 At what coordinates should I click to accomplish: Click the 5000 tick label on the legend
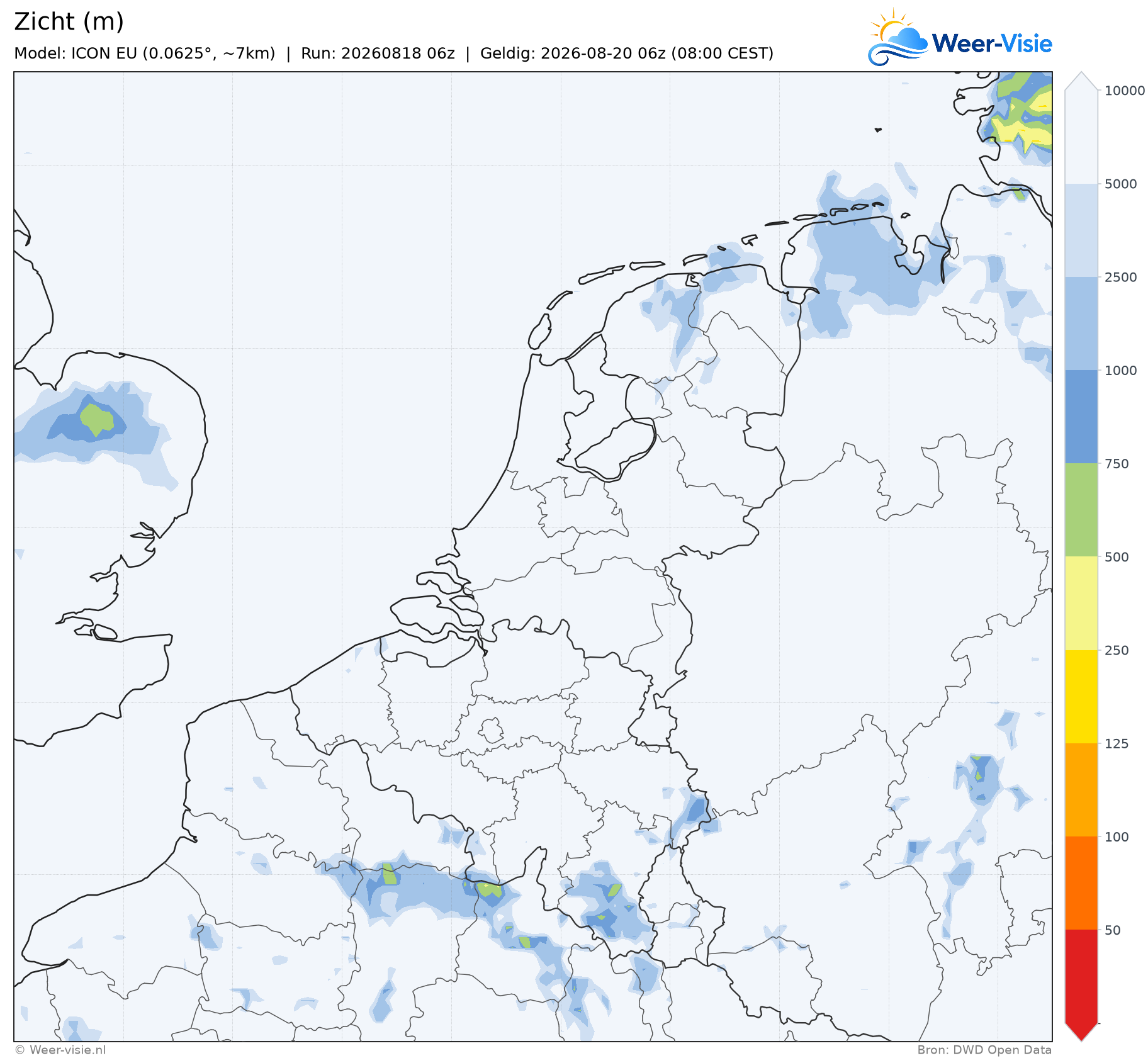1121,184
